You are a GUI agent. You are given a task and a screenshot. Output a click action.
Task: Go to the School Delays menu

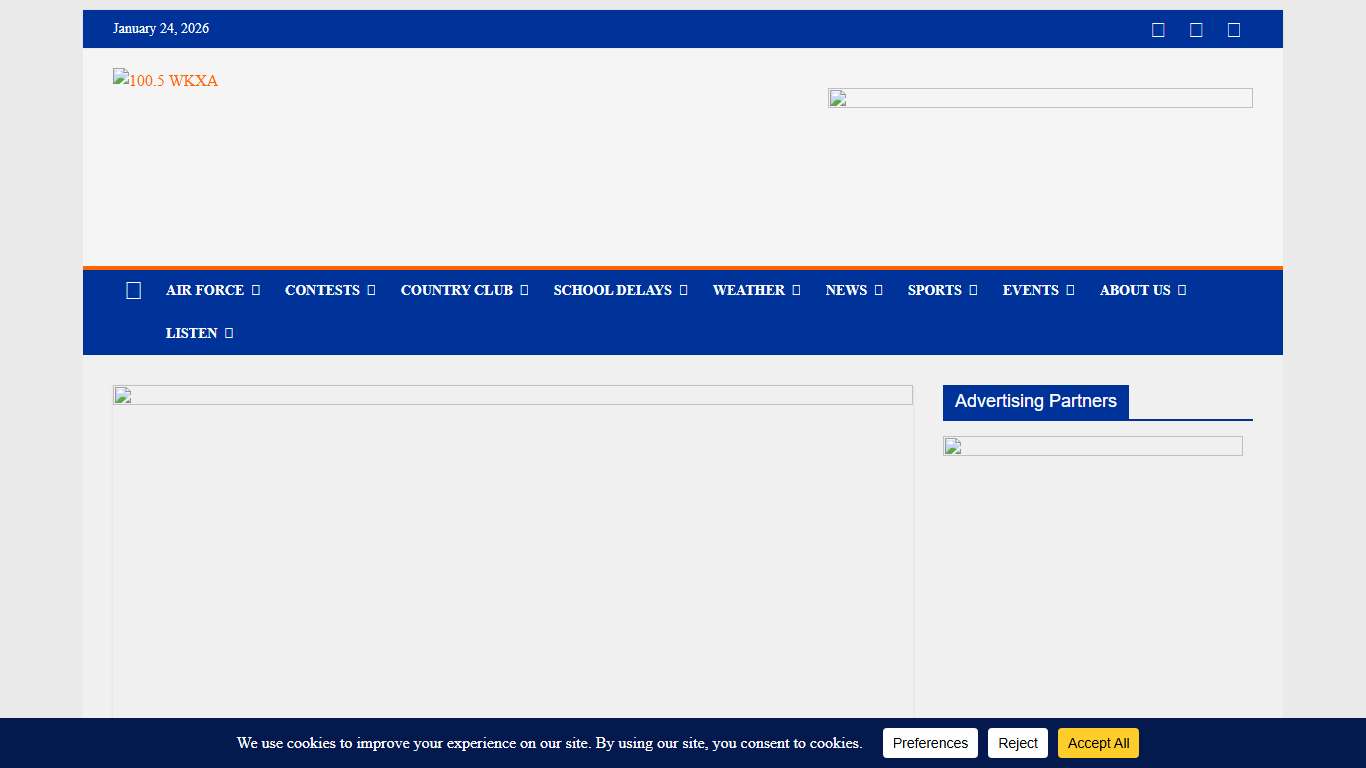point(612,291)
